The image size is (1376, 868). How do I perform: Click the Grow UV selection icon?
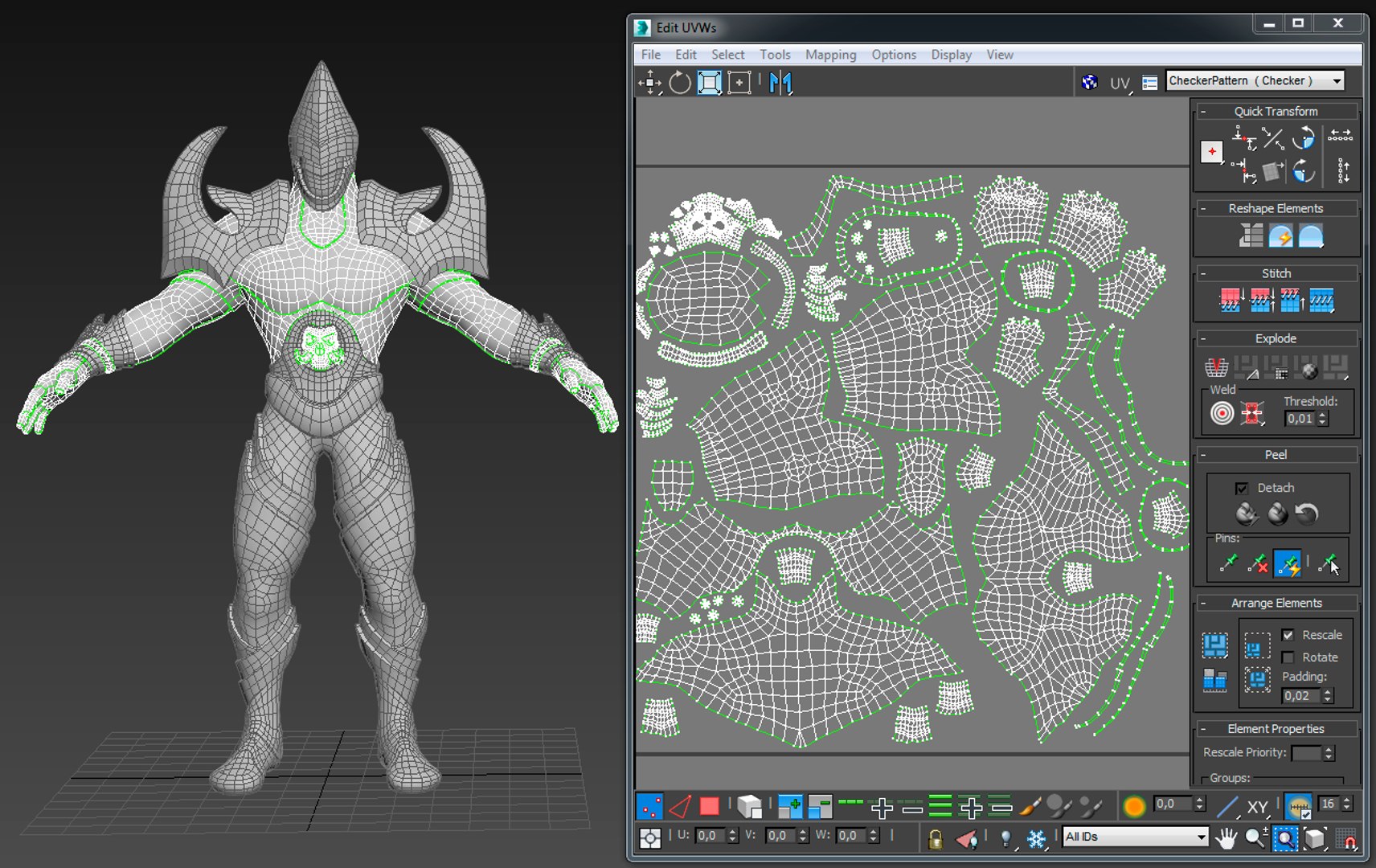tap(790, 806)
